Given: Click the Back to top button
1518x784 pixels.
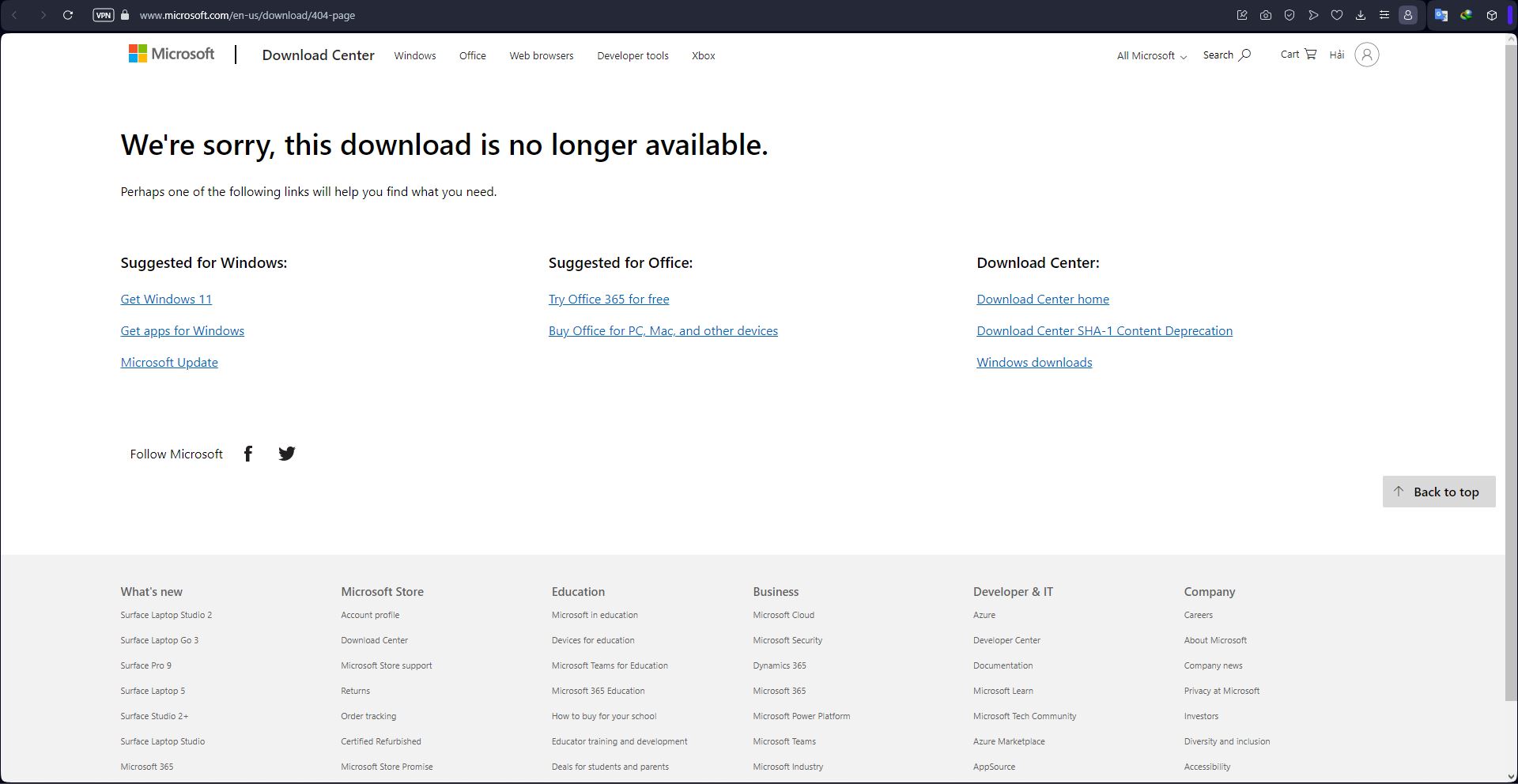Looking at the screenshot, I should tap(1438, 492).
